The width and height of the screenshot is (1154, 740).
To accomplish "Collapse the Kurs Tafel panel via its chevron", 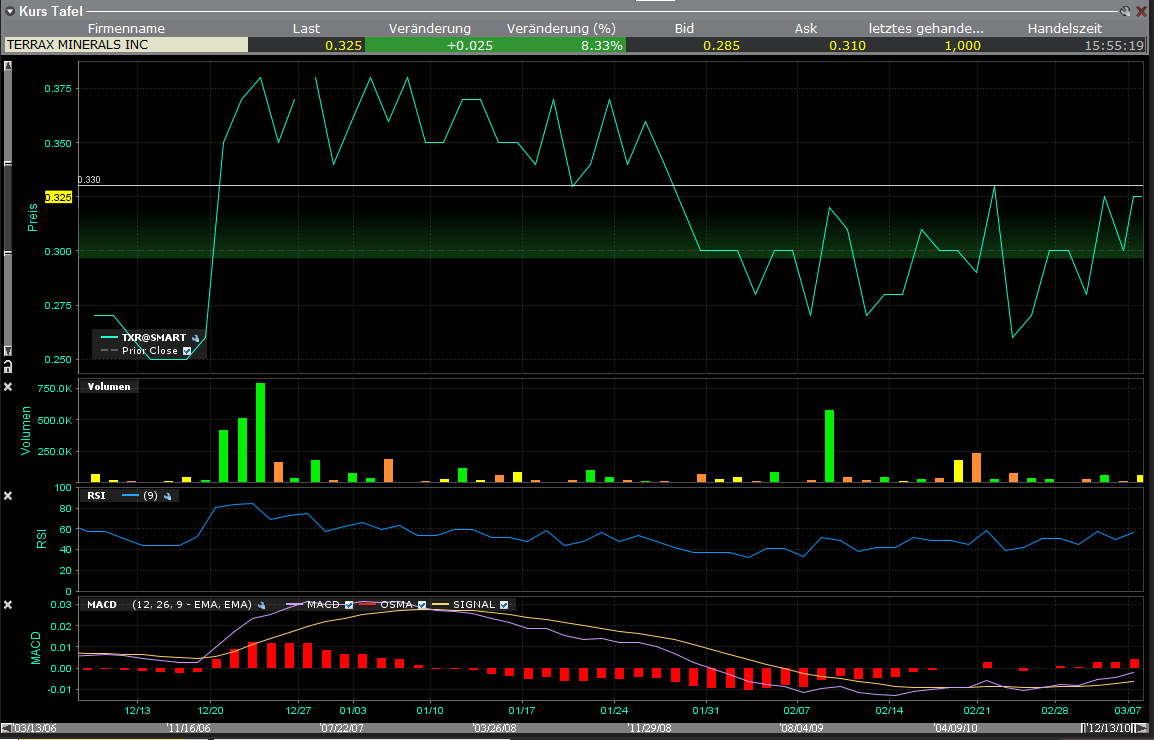I will 8,11.
